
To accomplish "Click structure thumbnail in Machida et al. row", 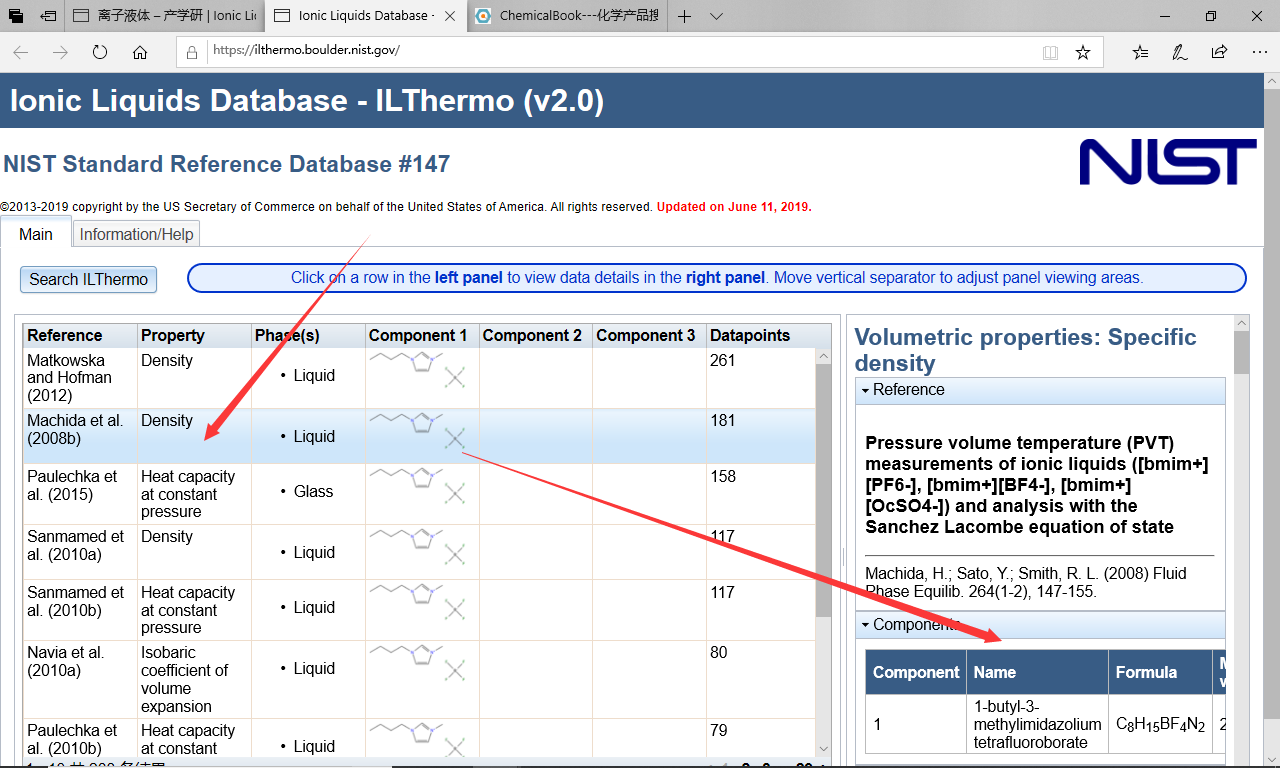I will coord(419,430).
